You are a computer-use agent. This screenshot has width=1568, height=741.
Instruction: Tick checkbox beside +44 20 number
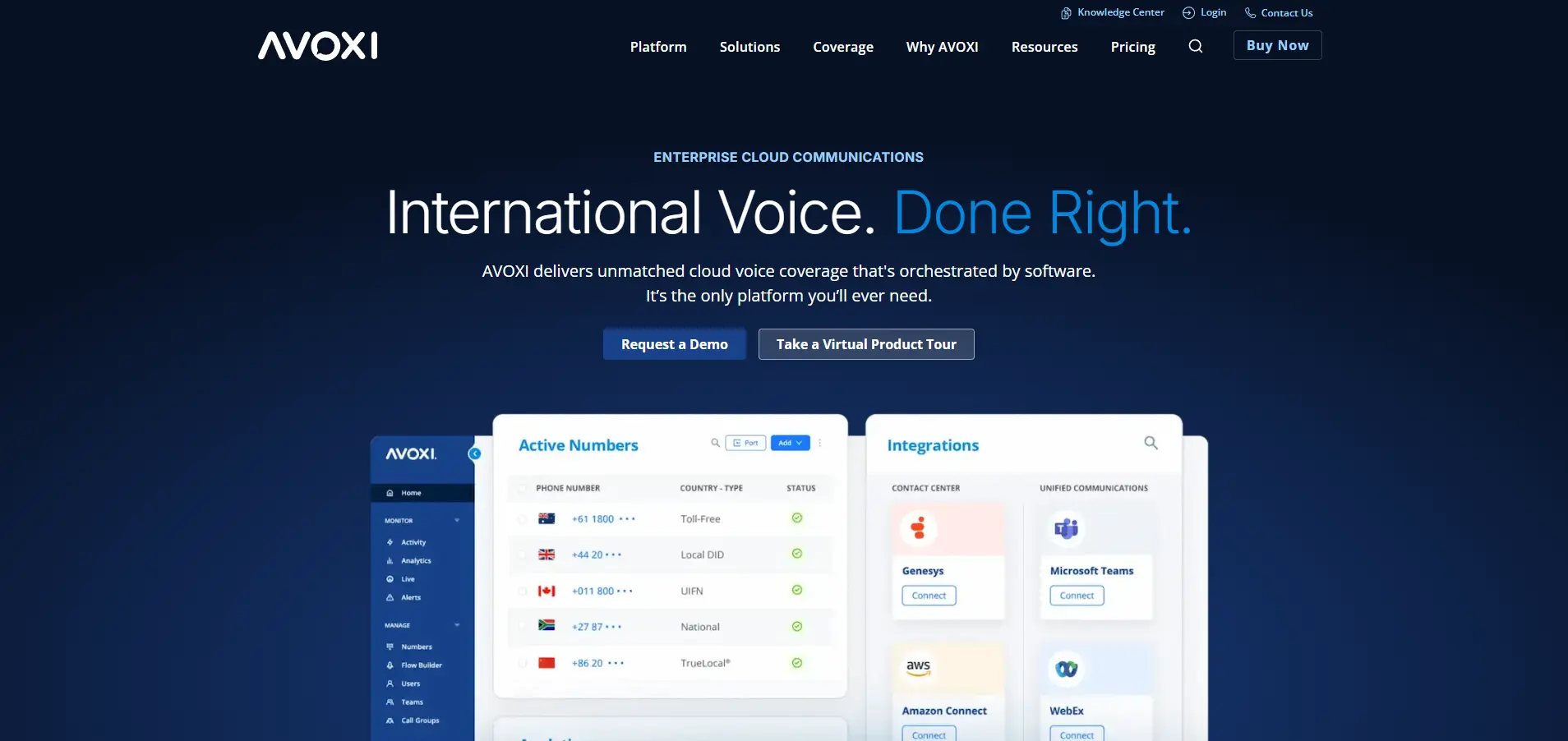click(522, 555)
